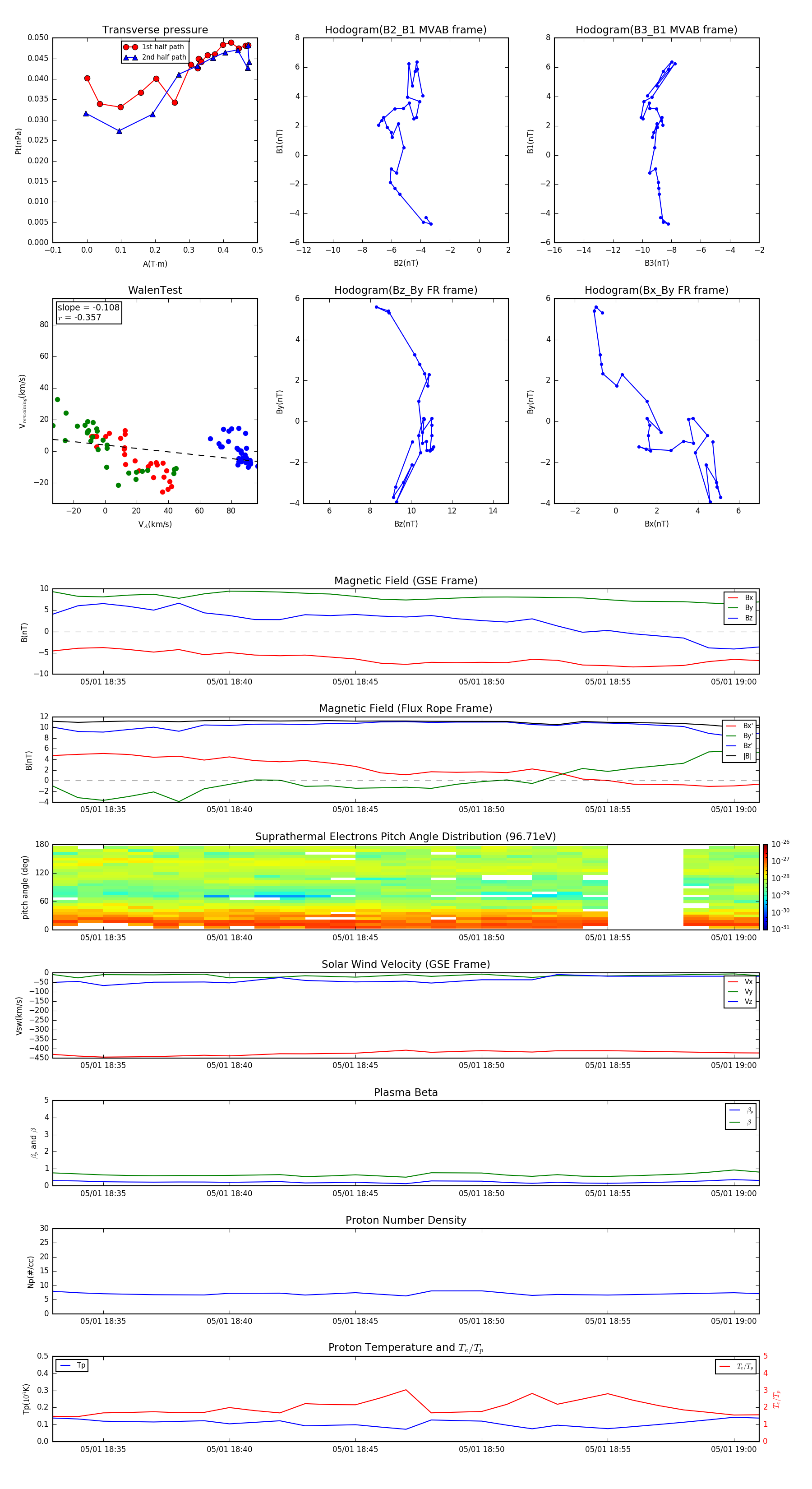Click the 'Bz(nT)' x-axis label
The width and height of the screenshot is (812, 1489).
tap(406, 524)
